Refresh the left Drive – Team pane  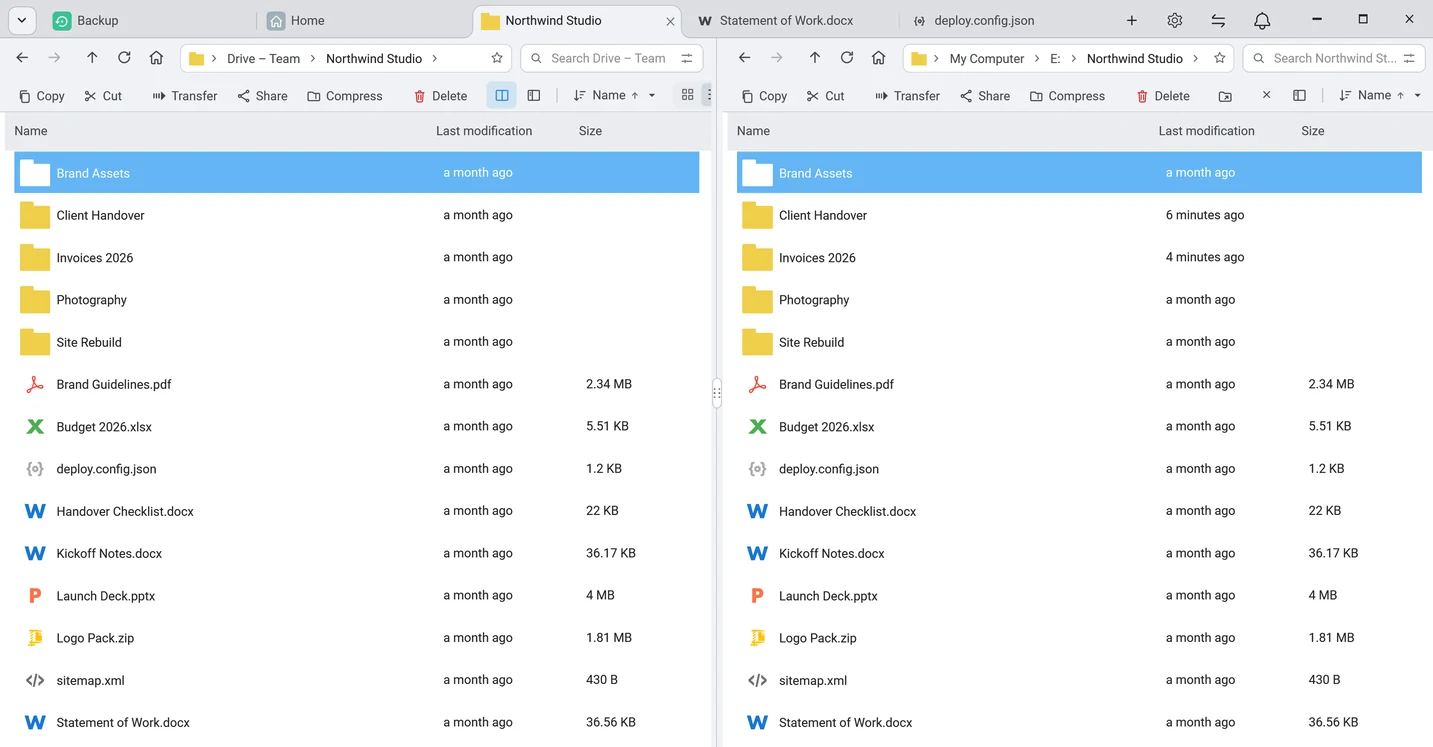click(x=124, y=58)
